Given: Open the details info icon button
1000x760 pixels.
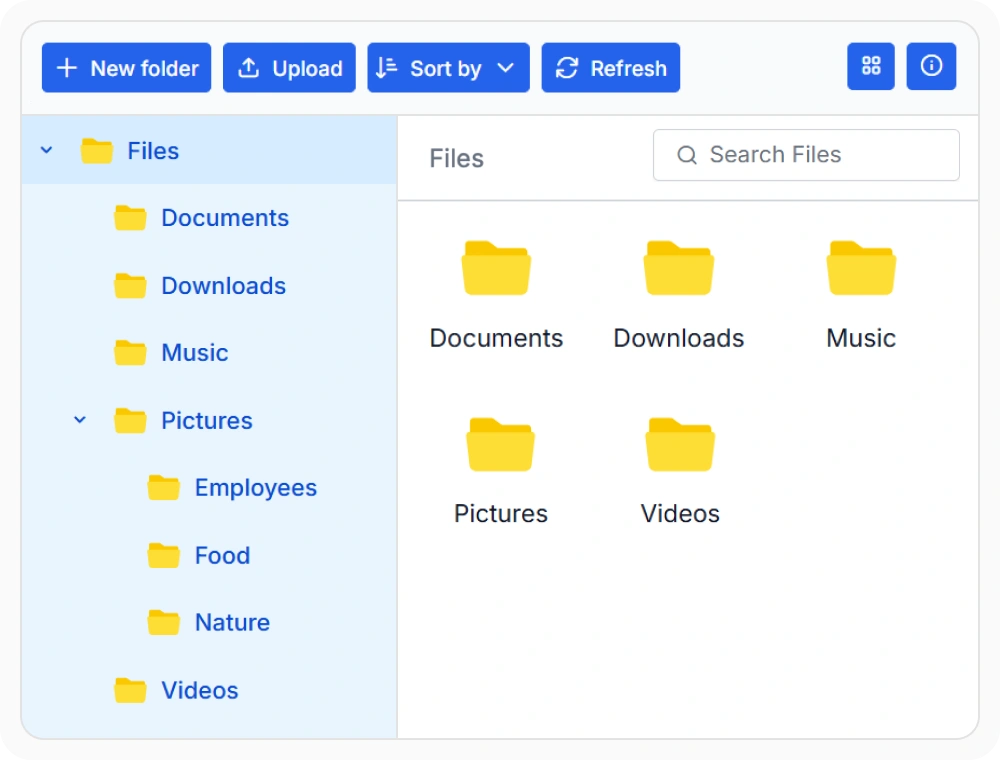Looking at the screenshot, I should (931, 66).
